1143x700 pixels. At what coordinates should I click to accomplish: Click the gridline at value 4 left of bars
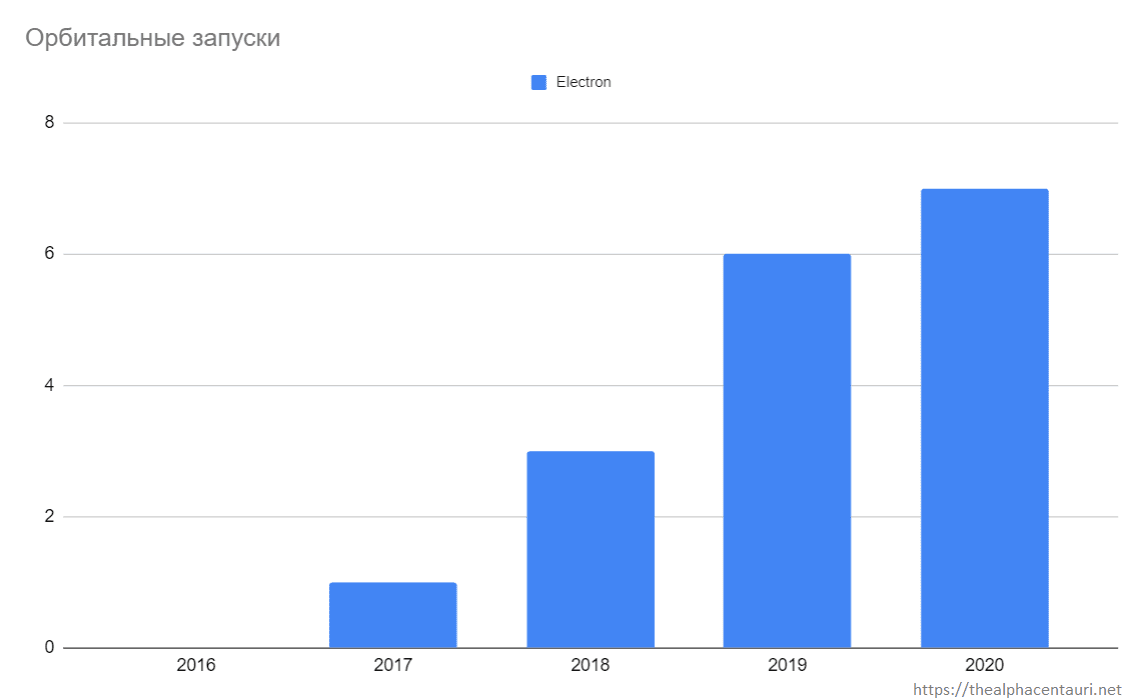pos(200,386)
